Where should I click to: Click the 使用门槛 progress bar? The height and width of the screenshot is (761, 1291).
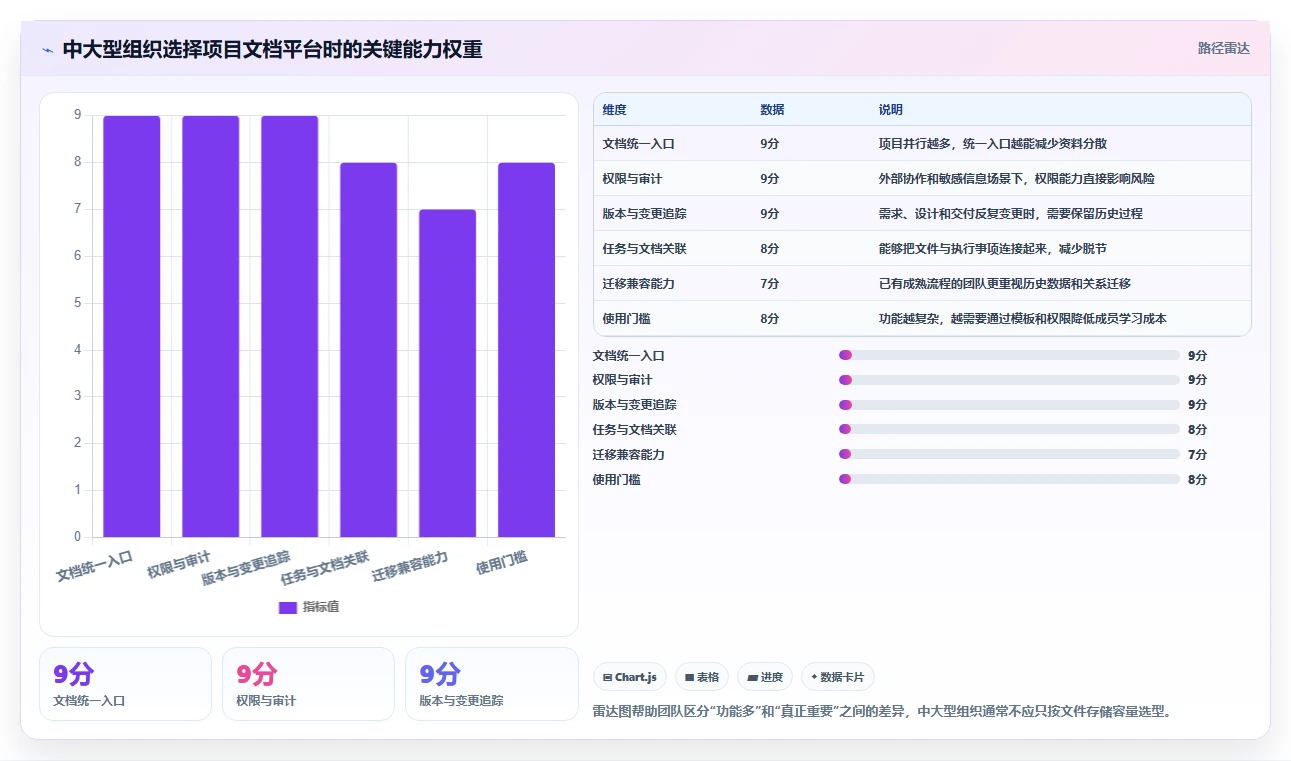1009,479
